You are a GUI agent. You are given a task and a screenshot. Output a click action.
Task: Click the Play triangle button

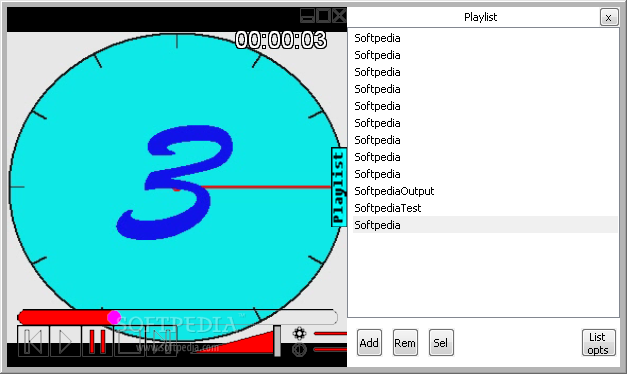(x=65, y=341)
